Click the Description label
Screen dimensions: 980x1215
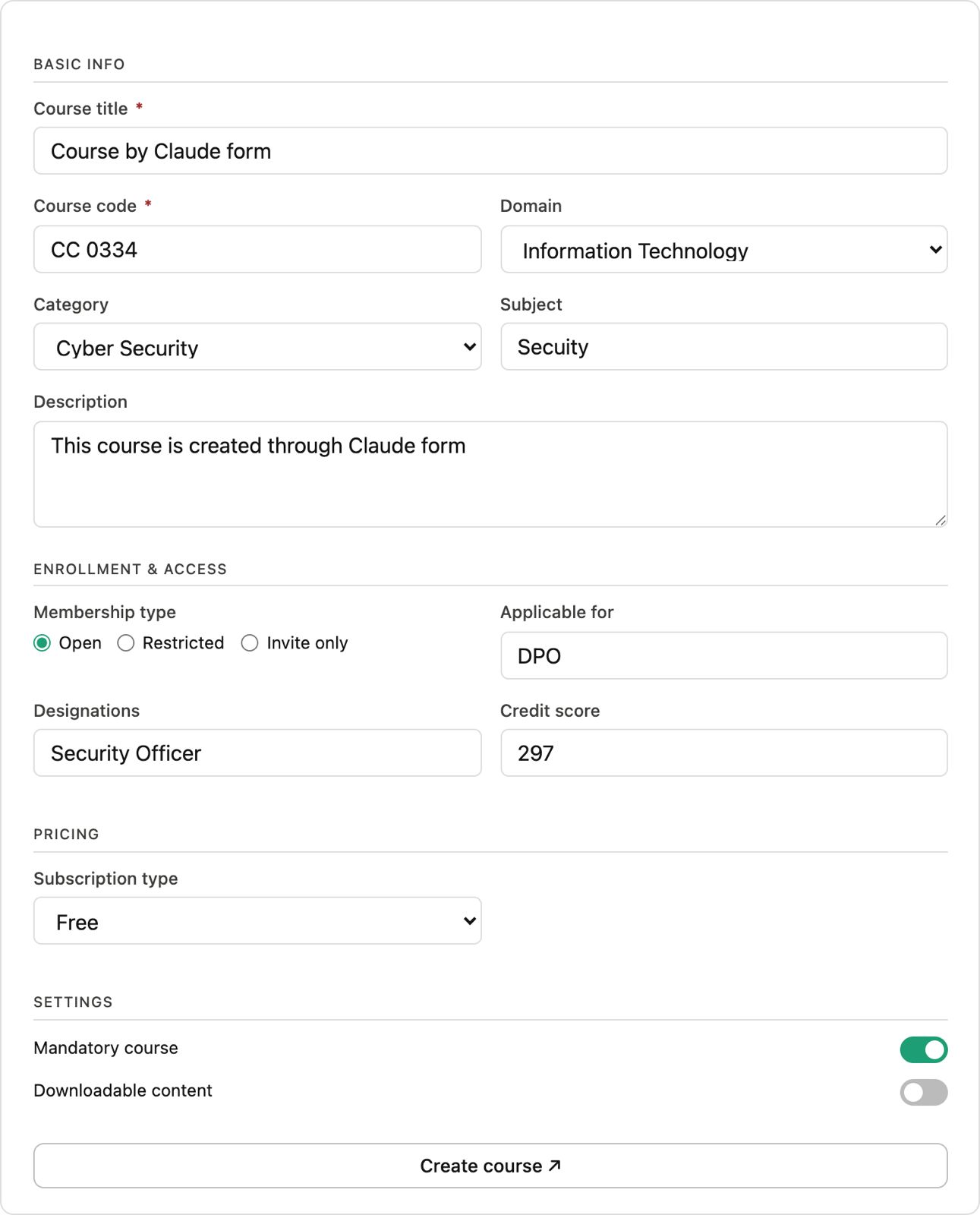(80, 402)
